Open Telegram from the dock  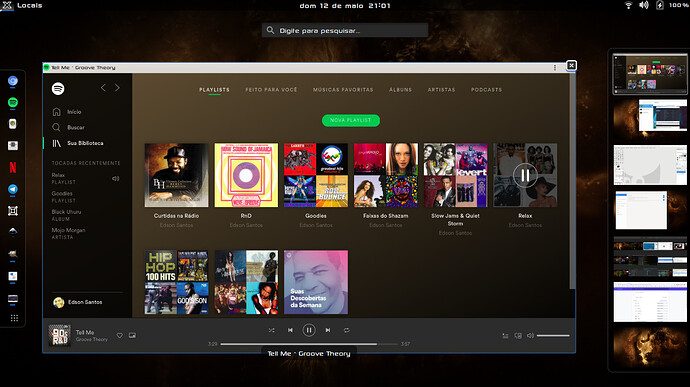click(13, 189)
